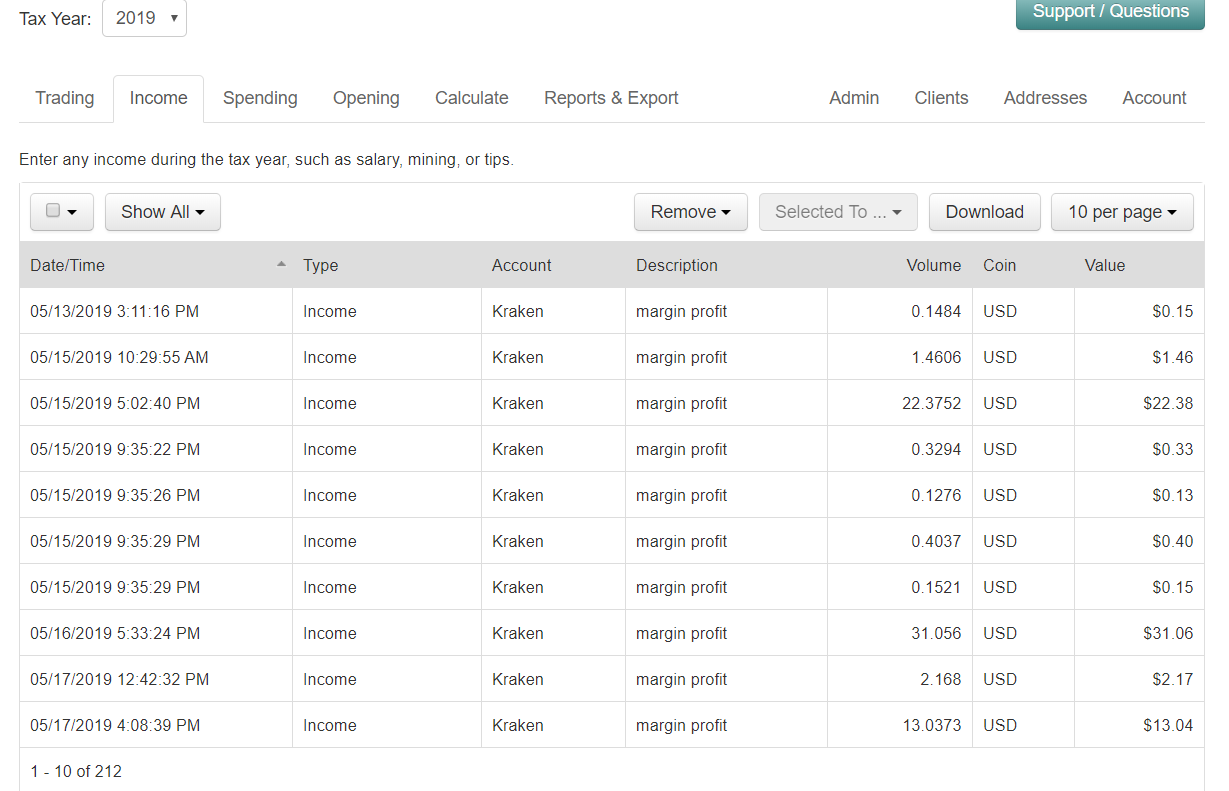Click the Download button

click(x=984, y=212)
